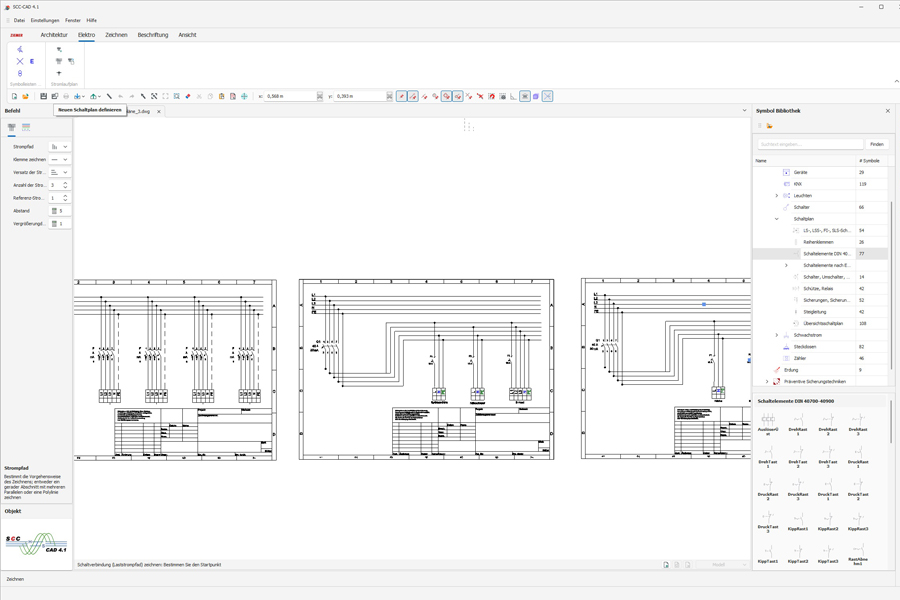The image size is (900, 600).
Task: Expand the Schaltelemente nach E... node
Action: pos(786,265)
